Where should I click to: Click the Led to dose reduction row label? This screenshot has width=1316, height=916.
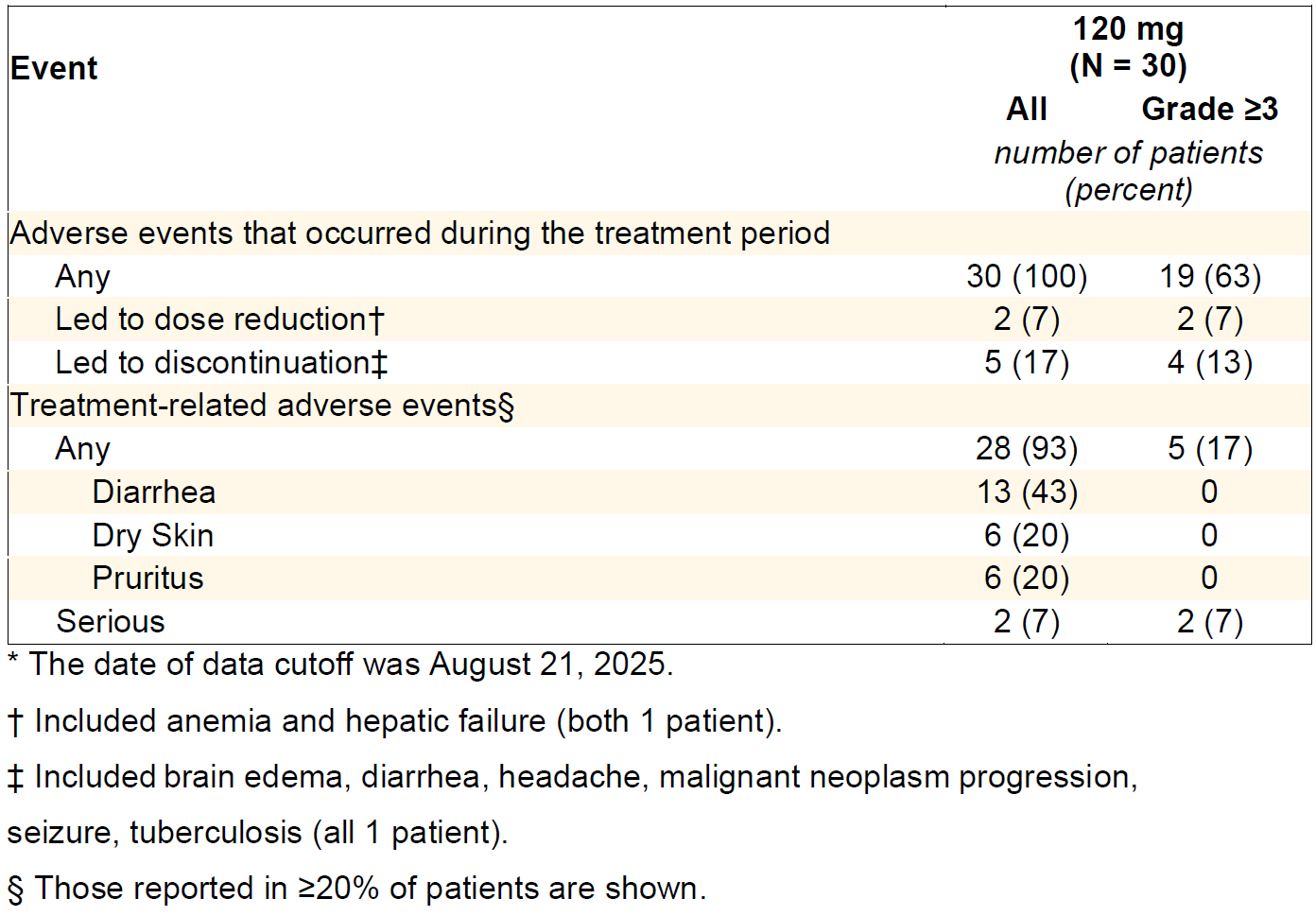(219, 320)
